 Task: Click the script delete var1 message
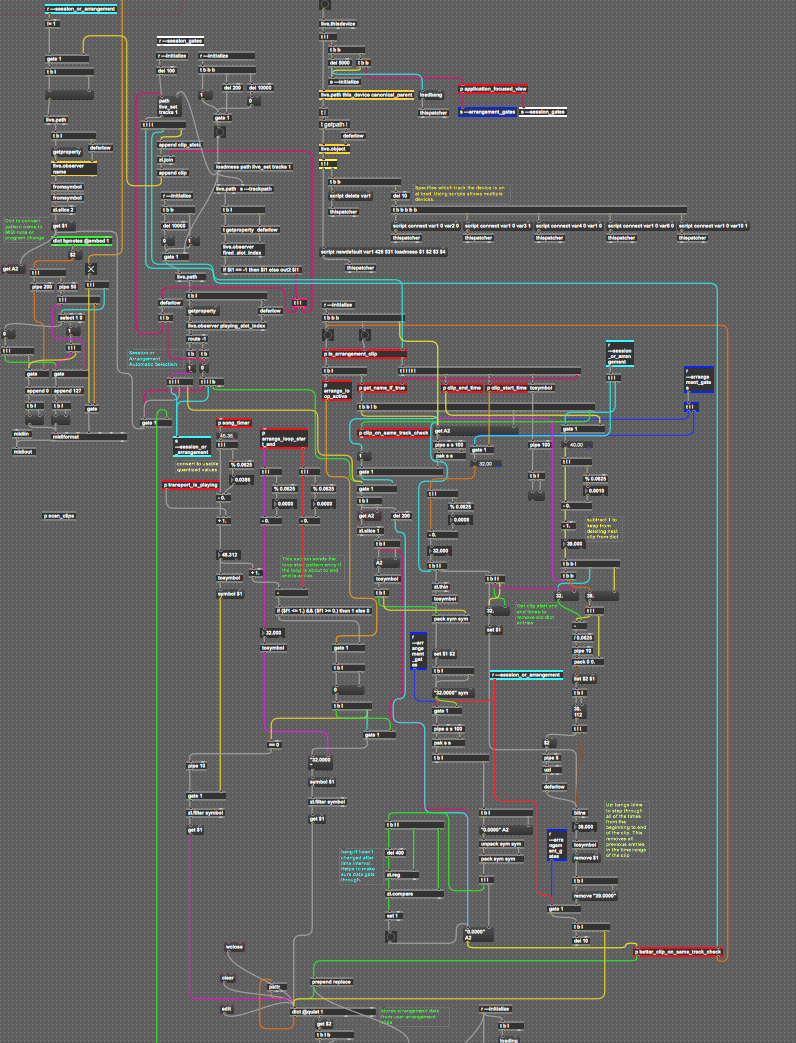pos(350,196)
